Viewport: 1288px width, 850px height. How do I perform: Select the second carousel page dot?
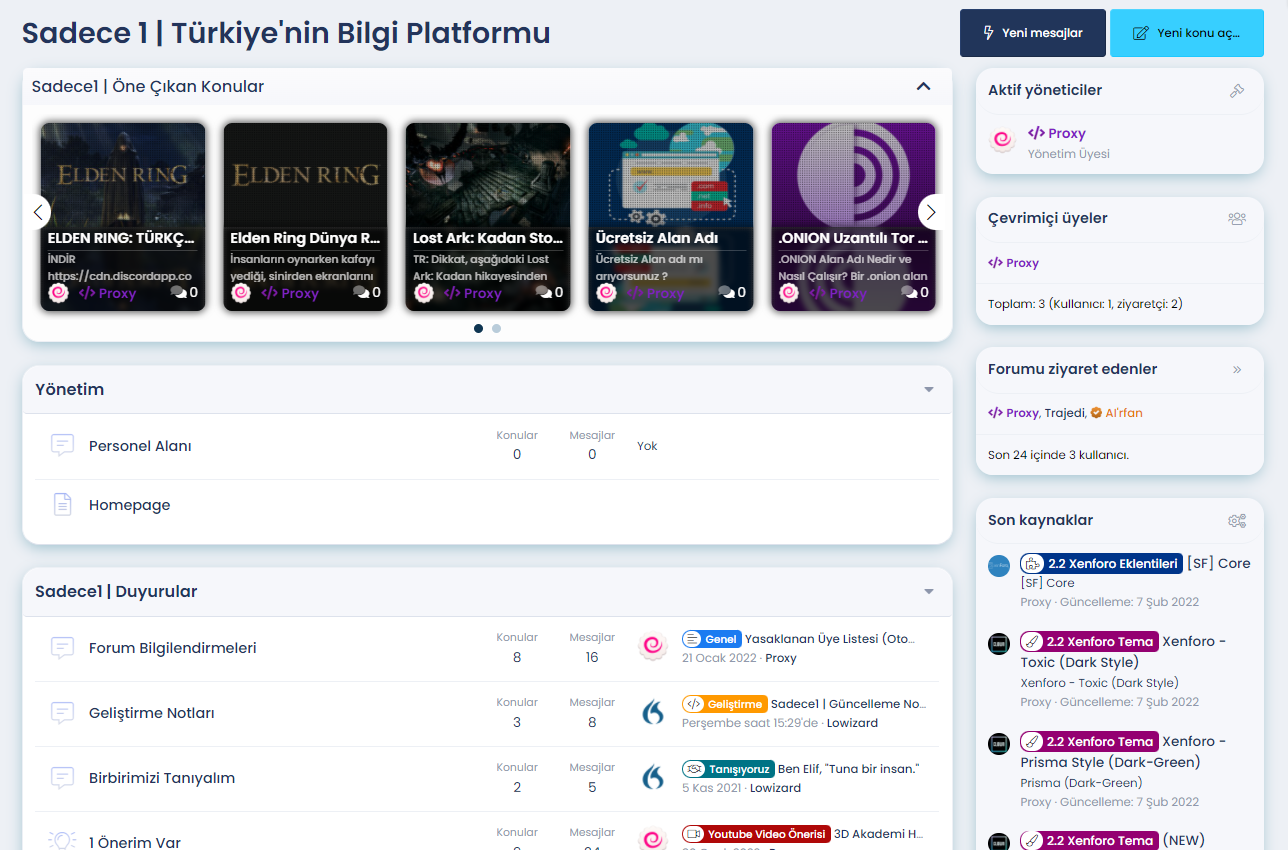pos(496,328)
